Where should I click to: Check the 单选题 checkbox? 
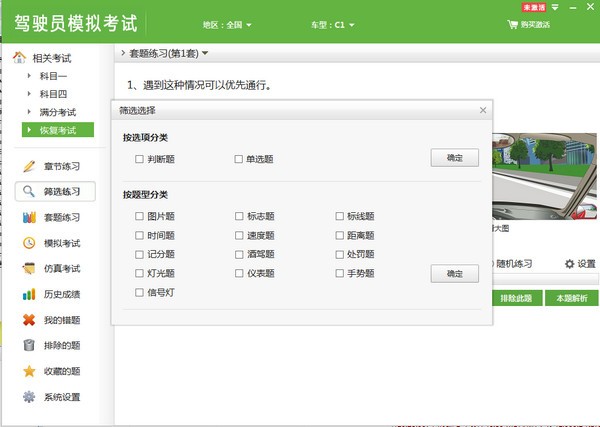[x=238, y=159]
